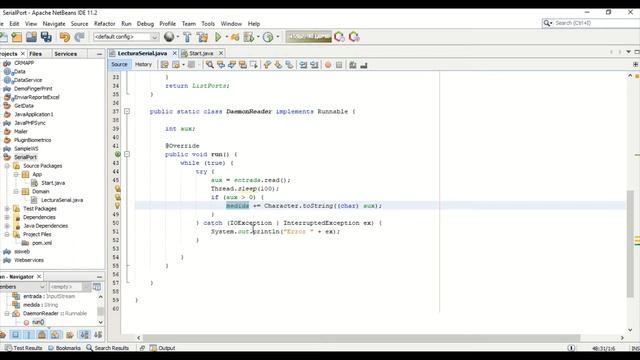The width and height of the screenshot is (640, 360).
Task: Click the Build Project hammer icon
Action: click(187, 37)
